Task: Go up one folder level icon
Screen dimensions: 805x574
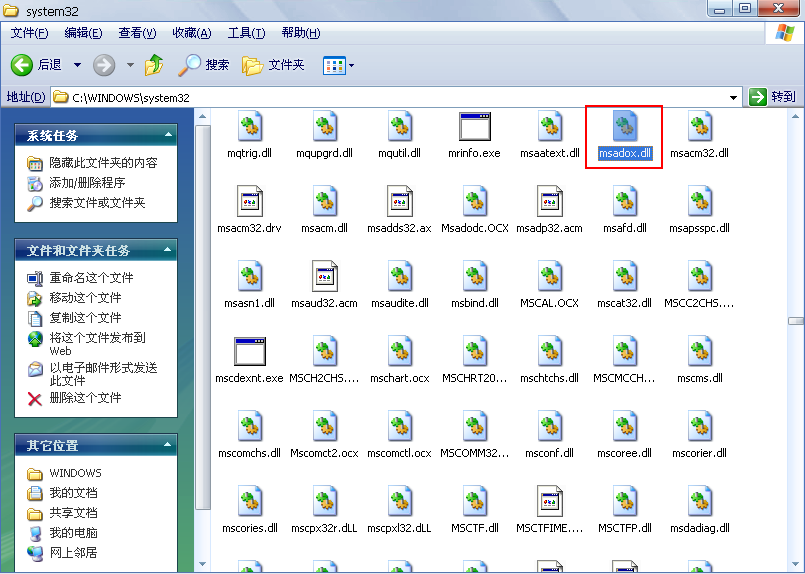Action: (154, 65)
